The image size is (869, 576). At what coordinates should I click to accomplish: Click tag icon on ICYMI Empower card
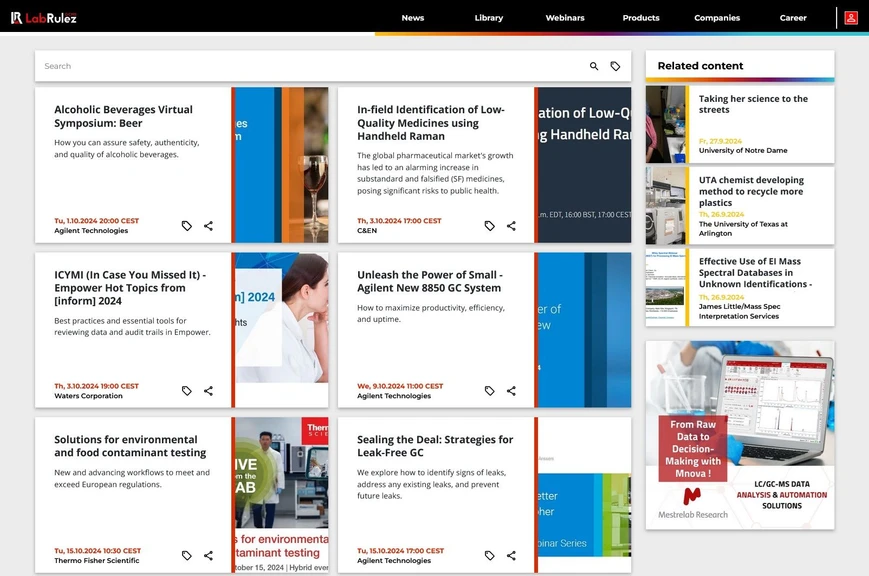[187, 391]
